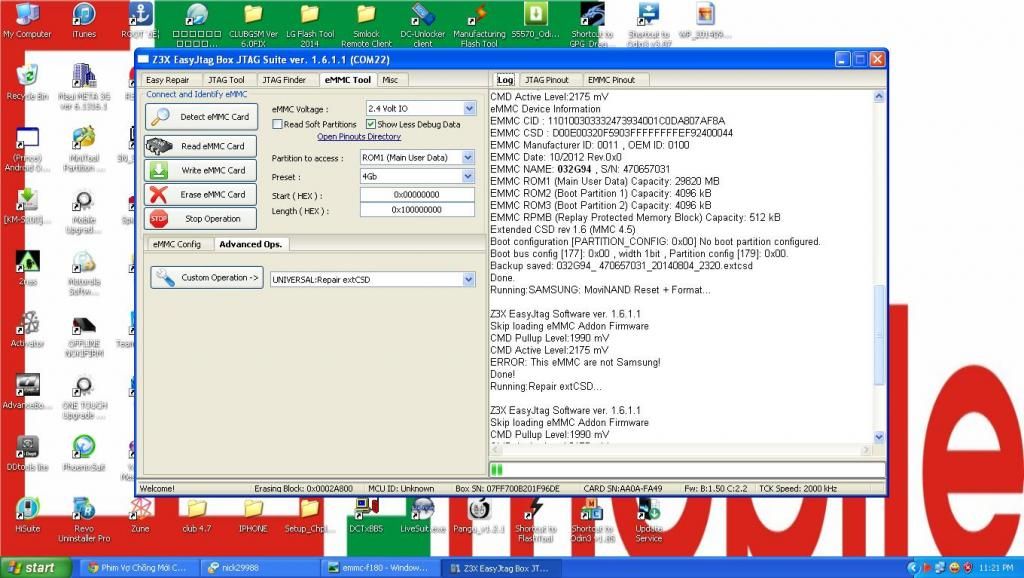
Task: Open My Computer desktop icon
Action: tap(27, 21)
